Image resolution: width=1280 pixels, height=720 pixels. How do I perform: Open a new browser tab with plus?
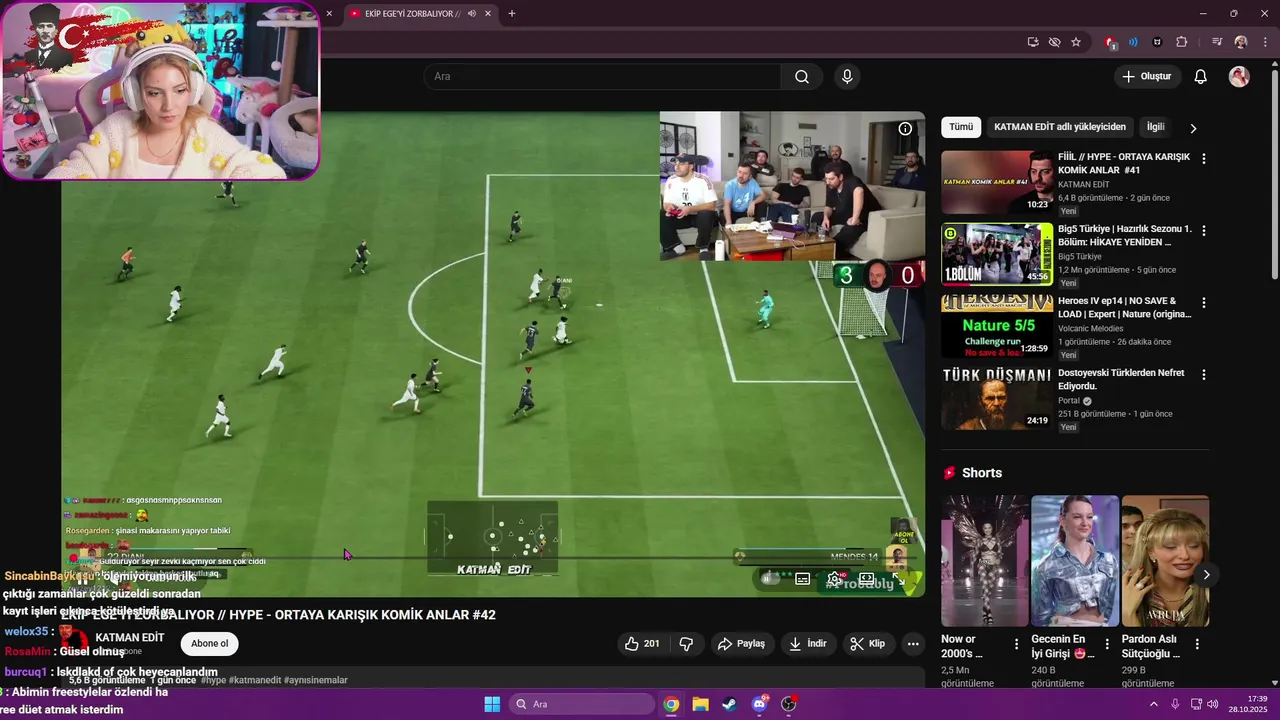pos(512,14)
